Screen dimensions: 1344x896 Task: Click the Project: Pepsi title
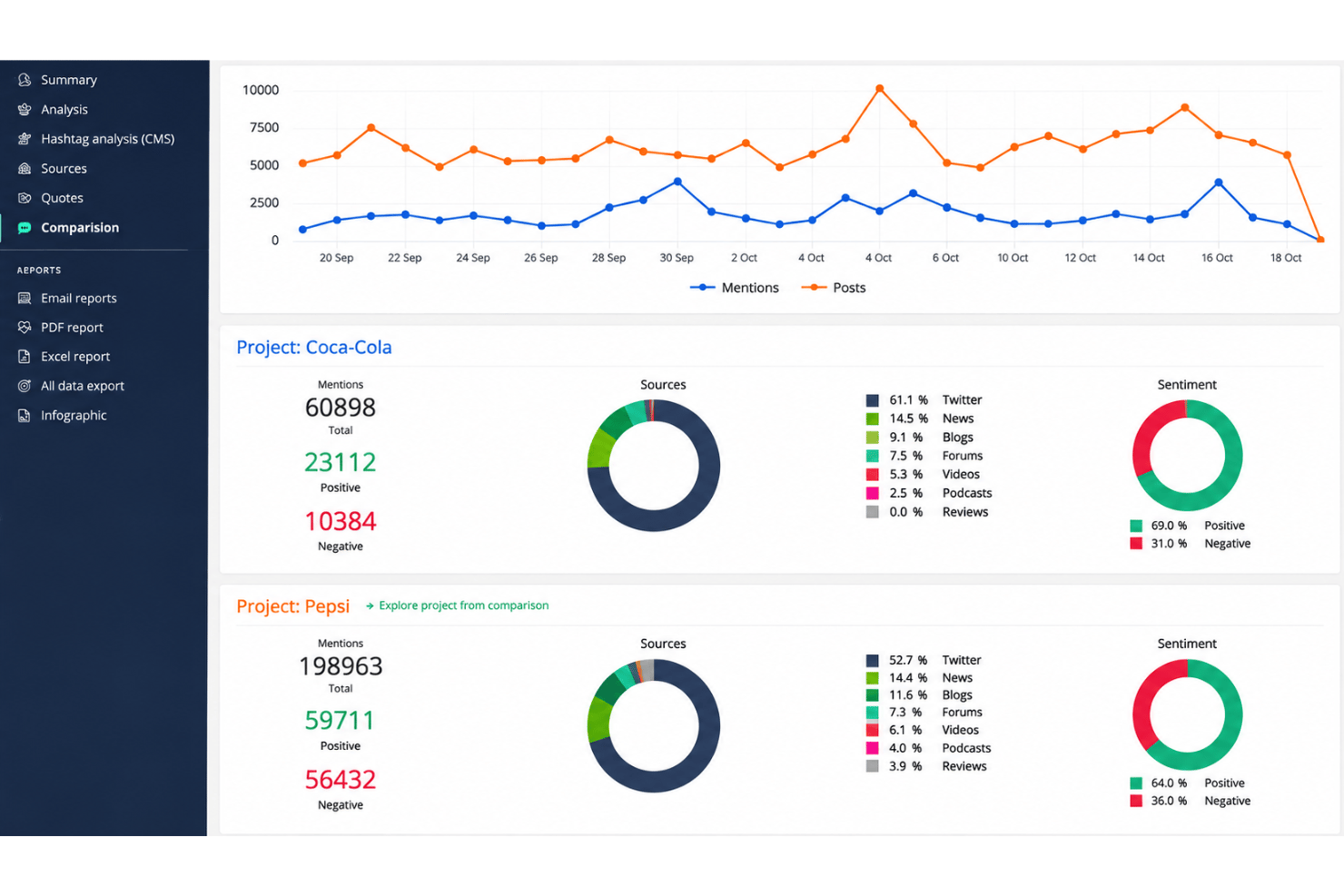292,606
